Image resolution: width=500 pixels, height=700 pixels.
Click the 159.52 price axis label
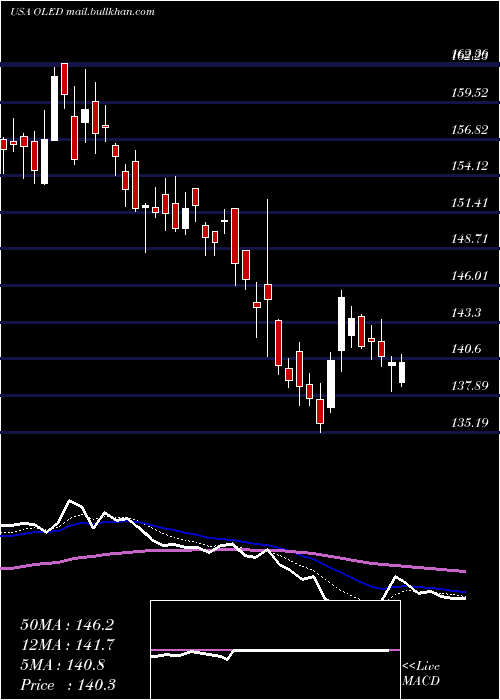click(469, 93)
